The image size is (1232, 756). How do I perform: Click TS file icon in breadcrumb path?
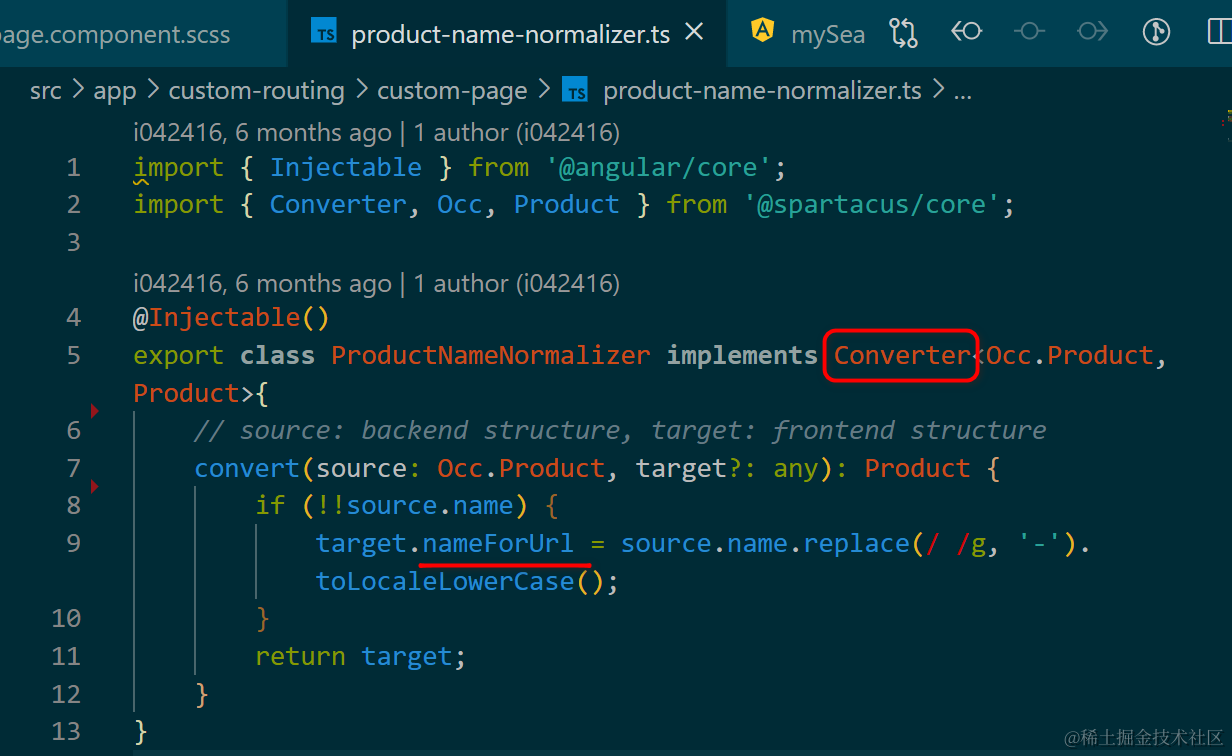[575, 91]
